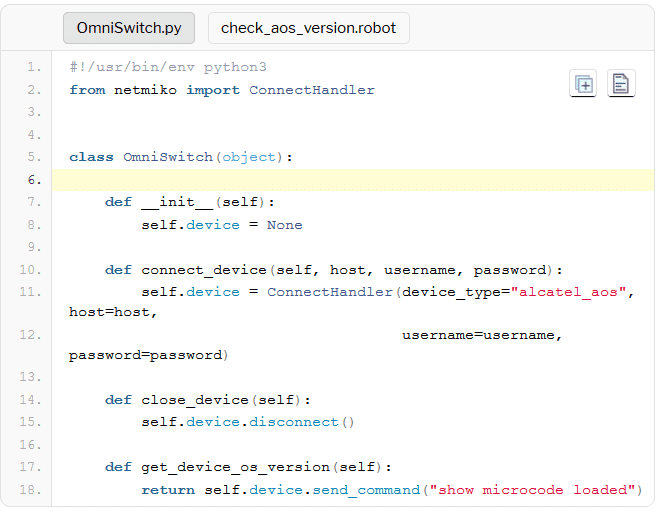This screenshot has width=657, height=512.
Task: Click the ConnectHandler name in import line
Action: [x=312, y=90]
